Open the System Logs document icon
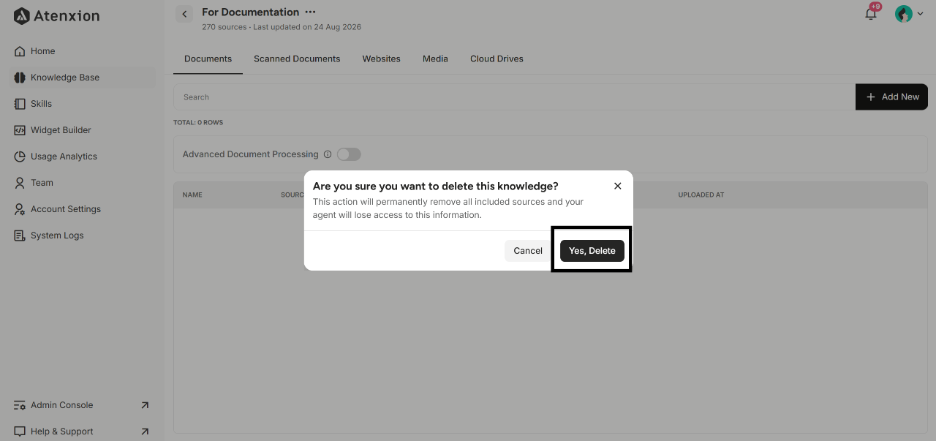Screen dimensions: 936x441 click(20, 235)
